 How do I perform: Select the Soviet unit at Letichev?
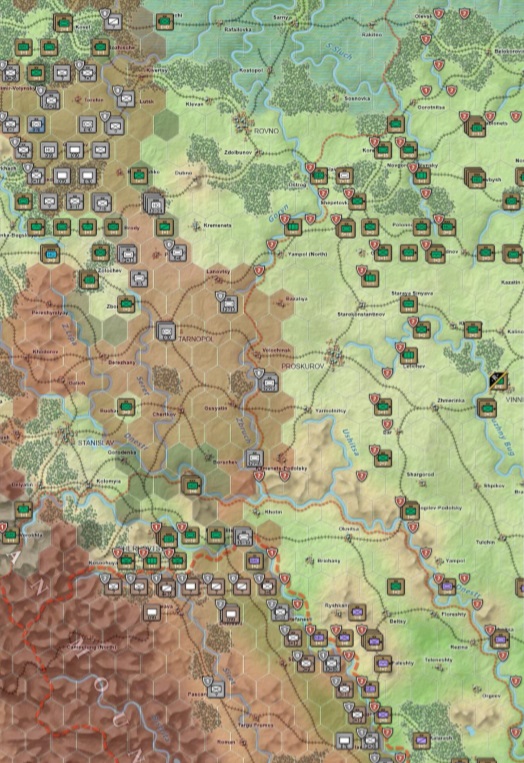[409, 355]
